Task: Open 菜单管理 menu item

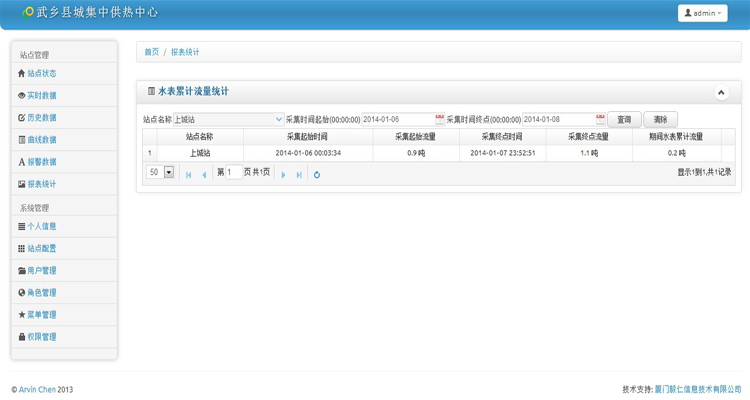Action: coord(42,314)
